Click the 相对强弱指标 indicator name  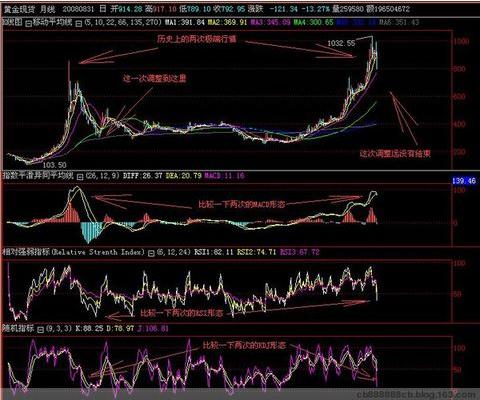[26, 252]
